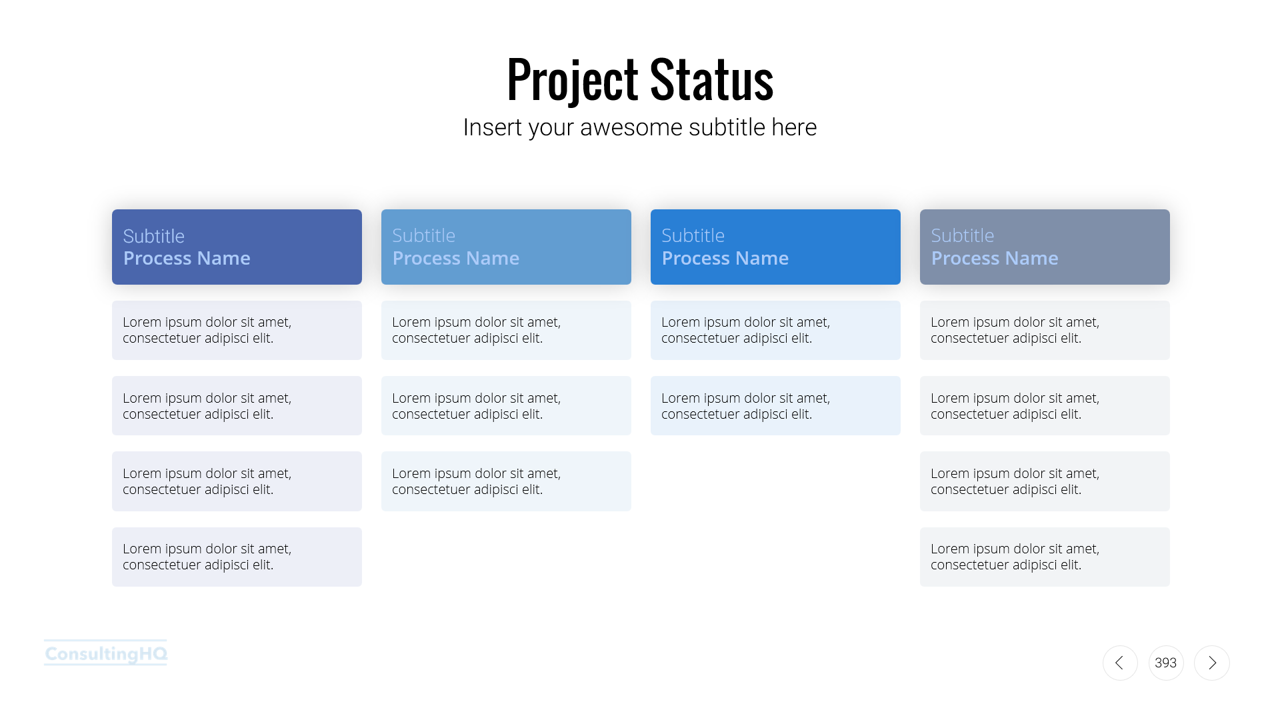This screenshot has width=1280, height=720.
Task: Click second column's top Lorem ipsum box
Action: coord(506,330)
